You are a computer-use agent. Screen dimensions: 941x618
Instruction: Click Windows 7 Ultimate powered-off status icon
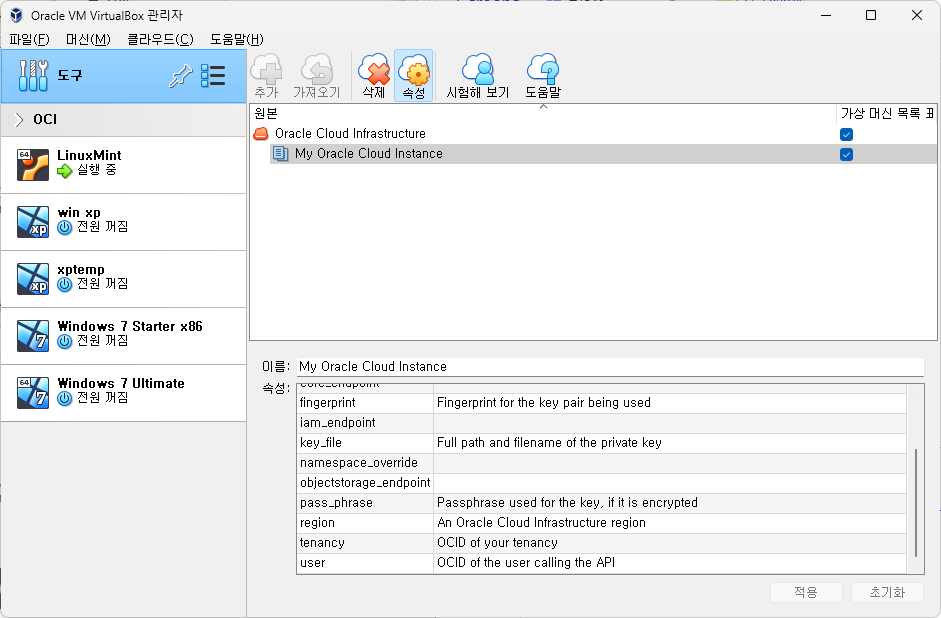pos(64,399)
